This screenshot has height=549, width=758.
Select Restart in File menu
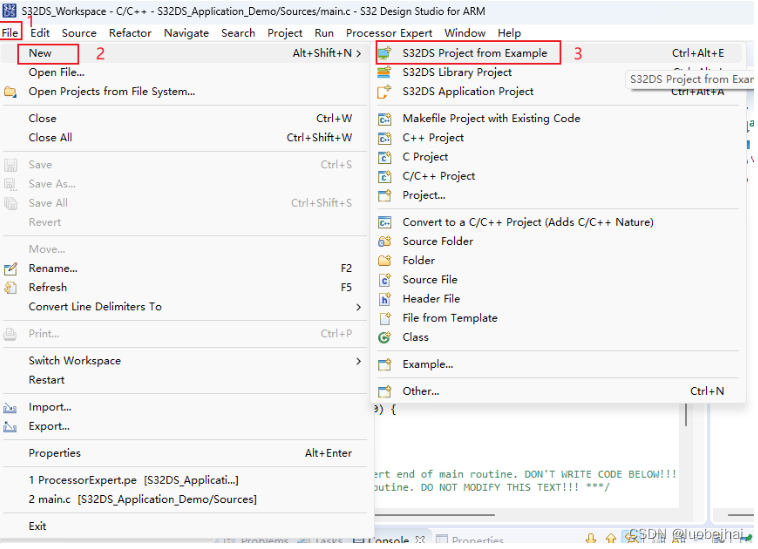tap(184, 381)
